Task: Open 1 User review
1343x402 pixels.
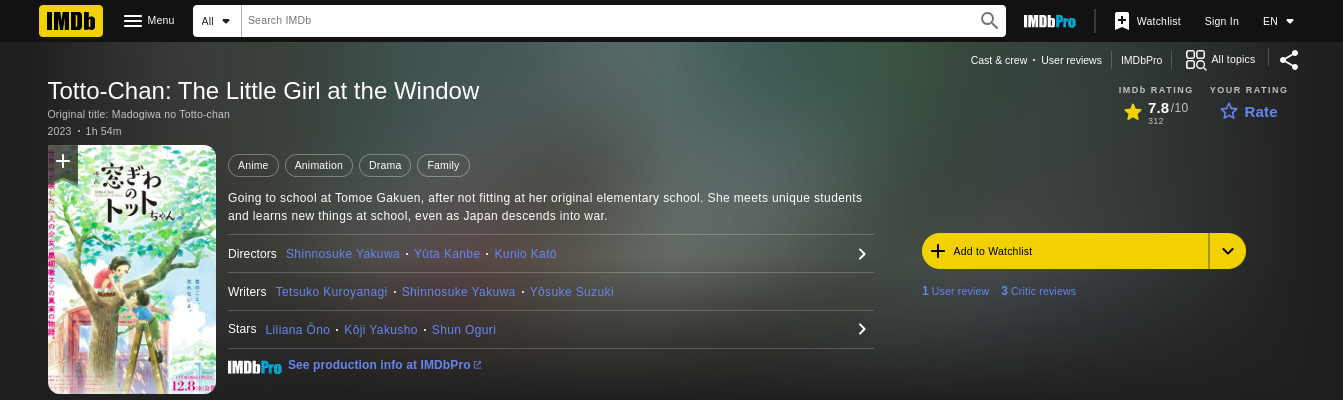Action: click(956, 291)
